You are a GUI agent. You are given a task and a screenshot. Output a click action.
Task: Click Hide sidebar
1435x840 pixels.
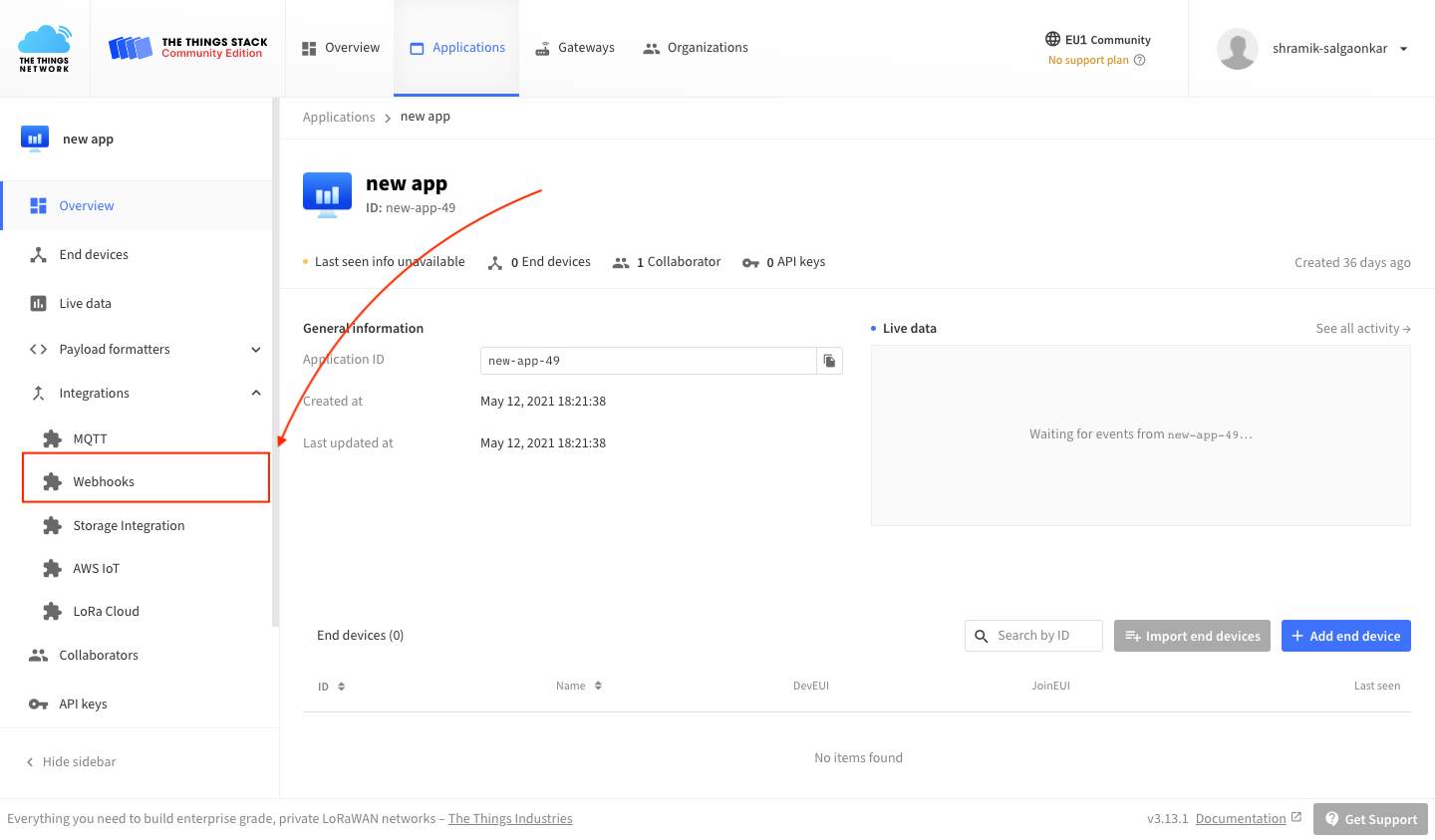pyautogui.click(x=71, y=761)
